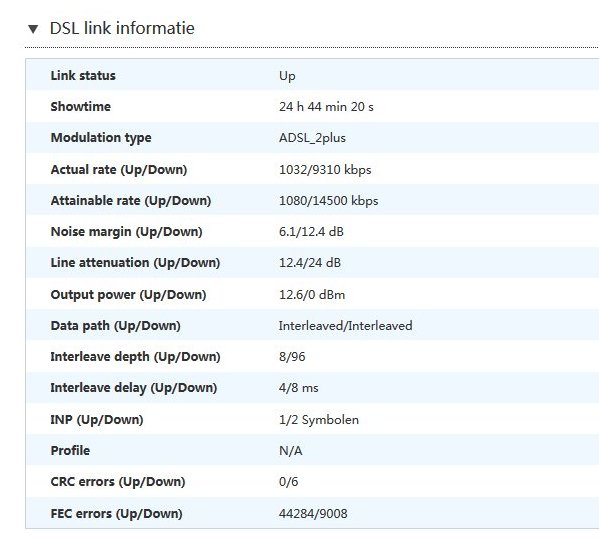Select the value '12.6/0 dBm'
Screen dimensions: 599x549
312,295
